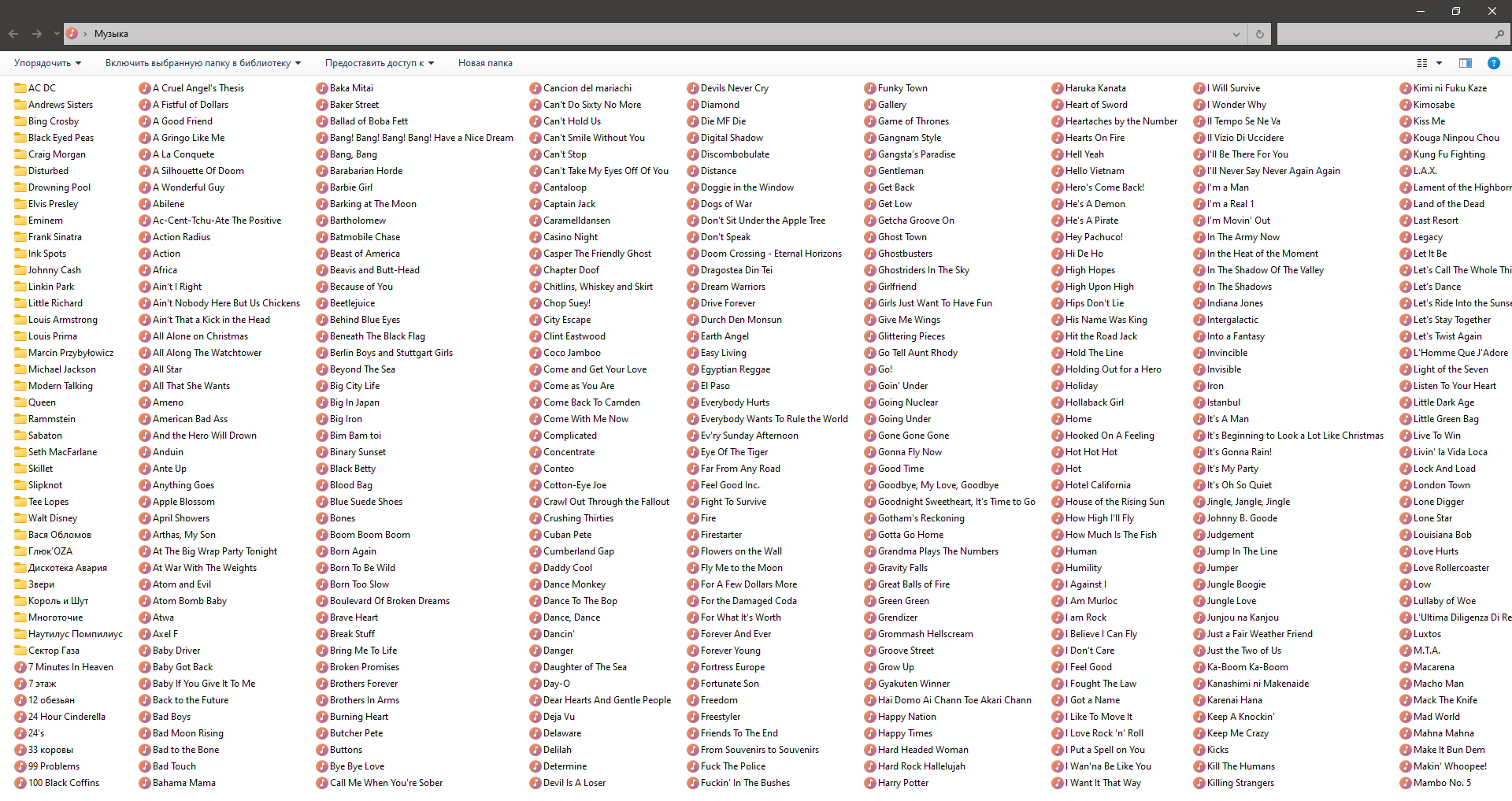The height and width of the screenshot is (801, 1512).
Task: Open the Упорядочить dropdown menu
Action: (47, 63)
